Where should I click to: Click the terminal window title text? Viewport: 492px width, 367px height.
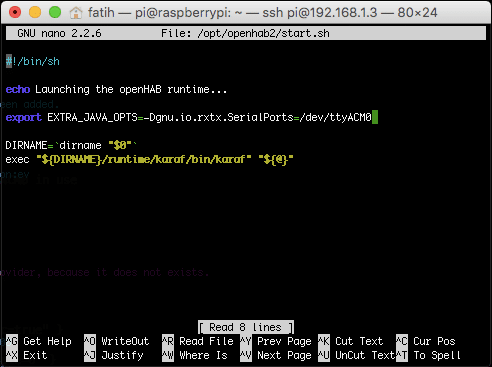click(262, 13)
